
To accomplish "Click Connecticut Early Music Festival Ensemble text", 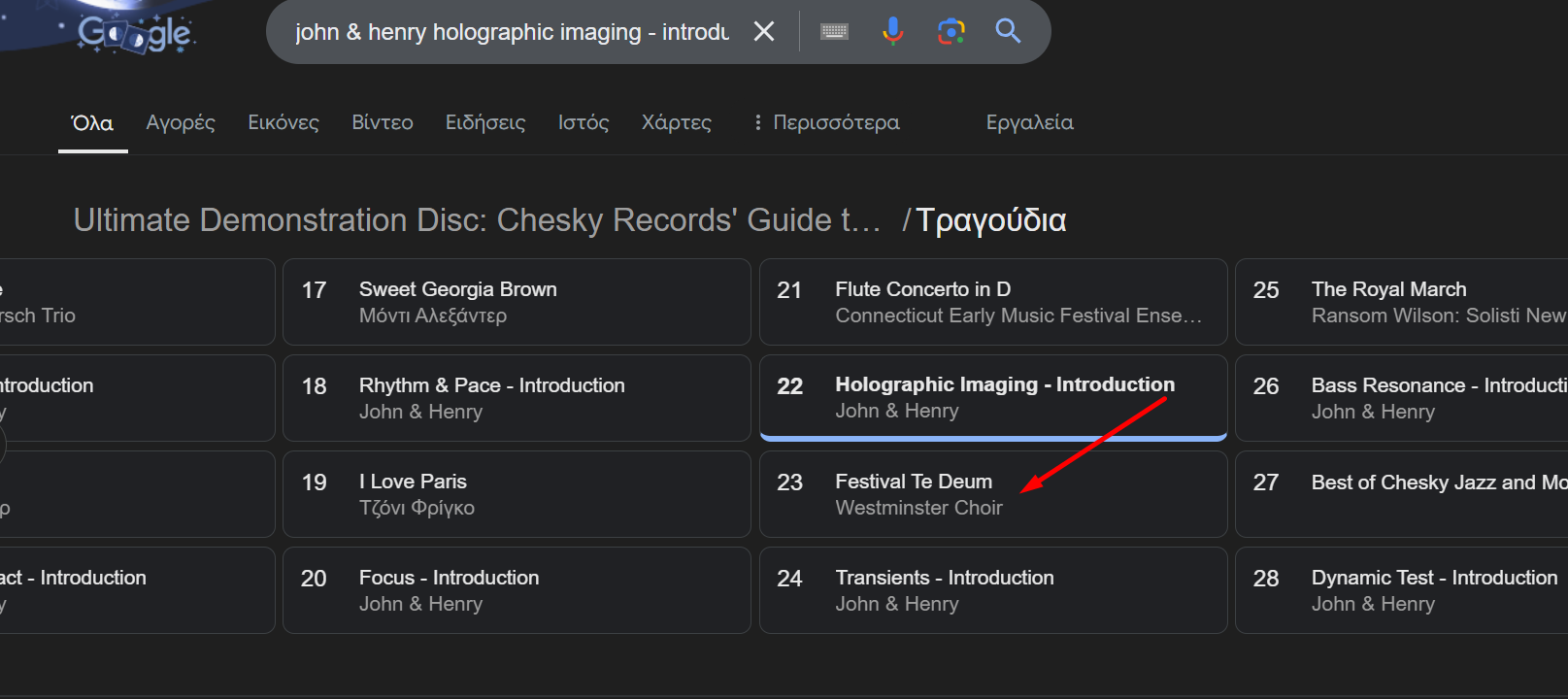I will [x=1018, y=316].
